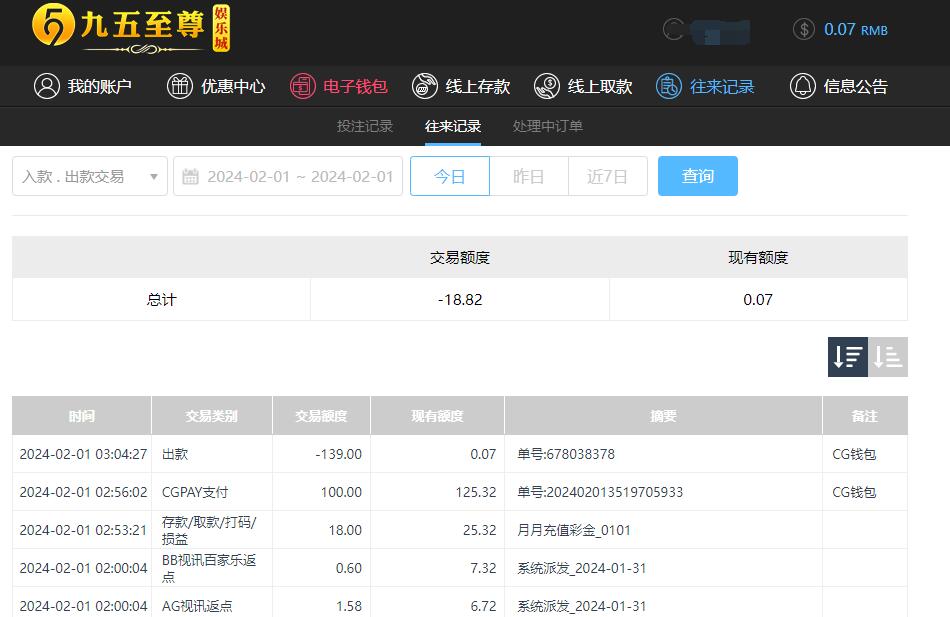The image size is (950, 617).
Task: Choose the 昨日 date filter
Action: click(529, 176)
